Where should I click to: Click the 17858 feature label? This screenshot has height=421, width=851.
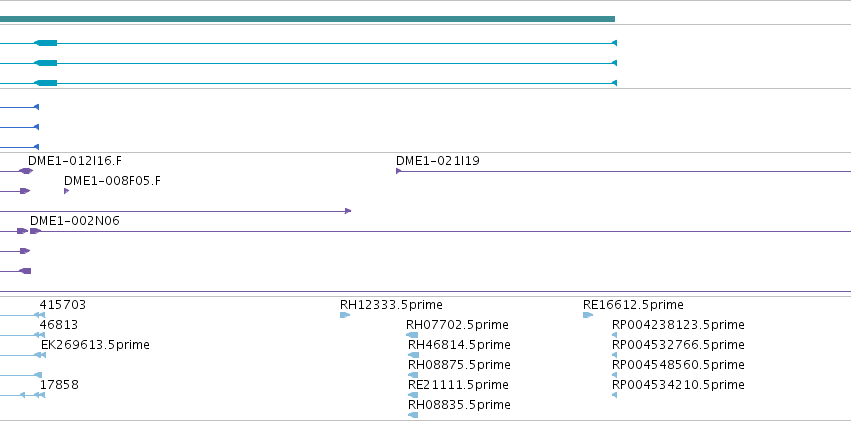click(x=59, y=385)
